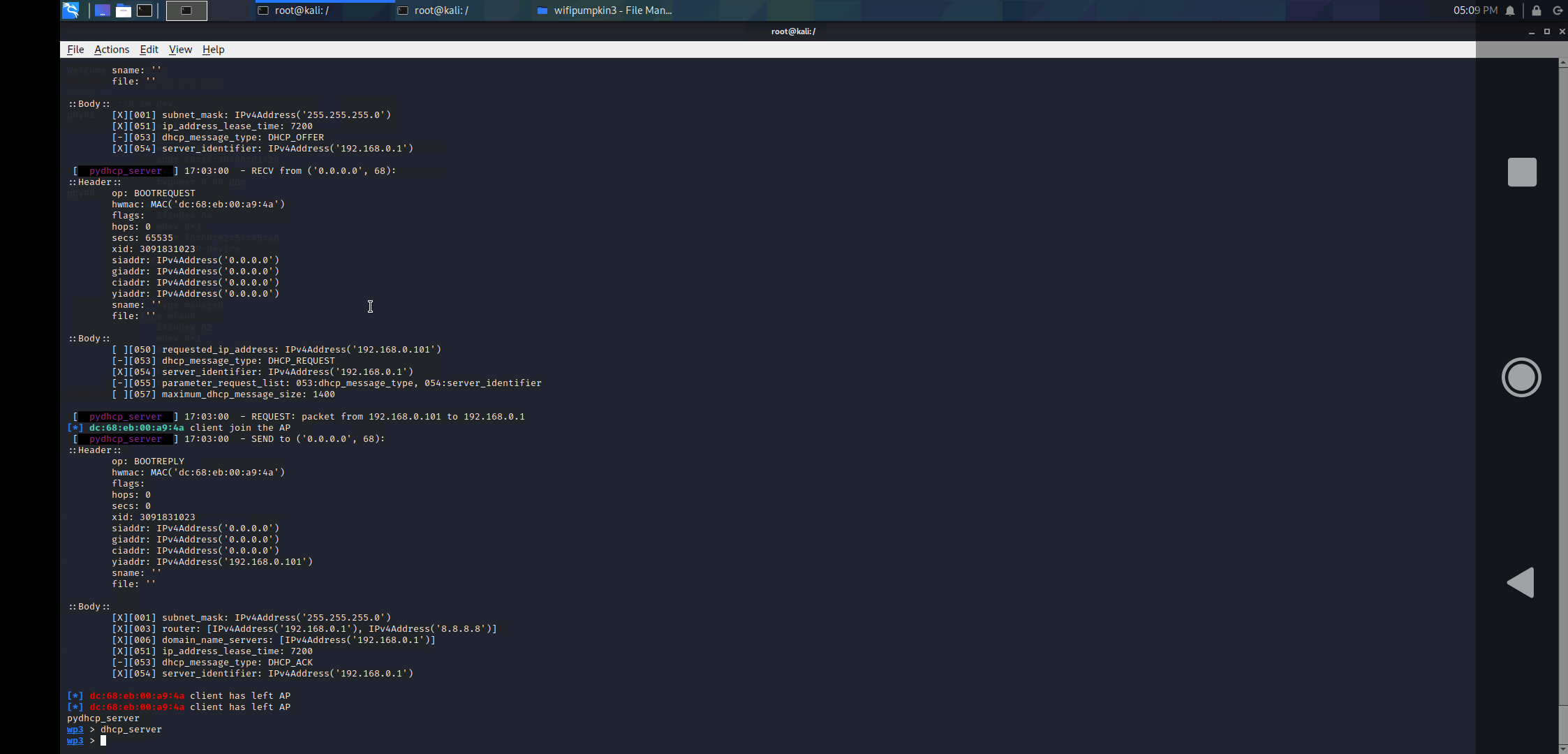Viewport: 1568px width, 754px height.
Task: Click the DHCP_OFFER message type text
Action: [x=296, y=138]
